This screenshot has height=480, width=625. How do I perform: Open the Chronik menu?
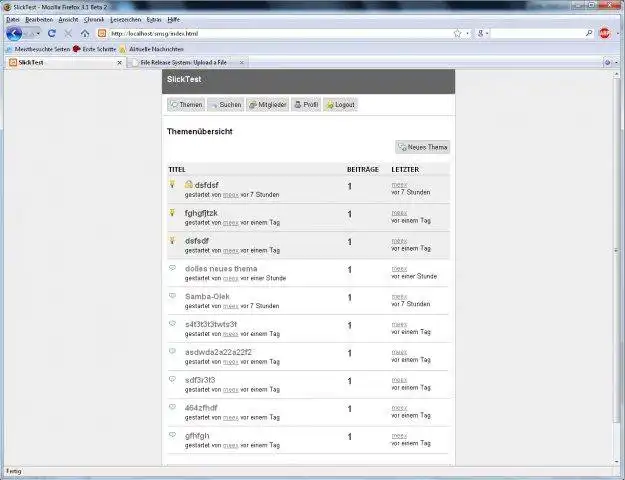[94, 20]
